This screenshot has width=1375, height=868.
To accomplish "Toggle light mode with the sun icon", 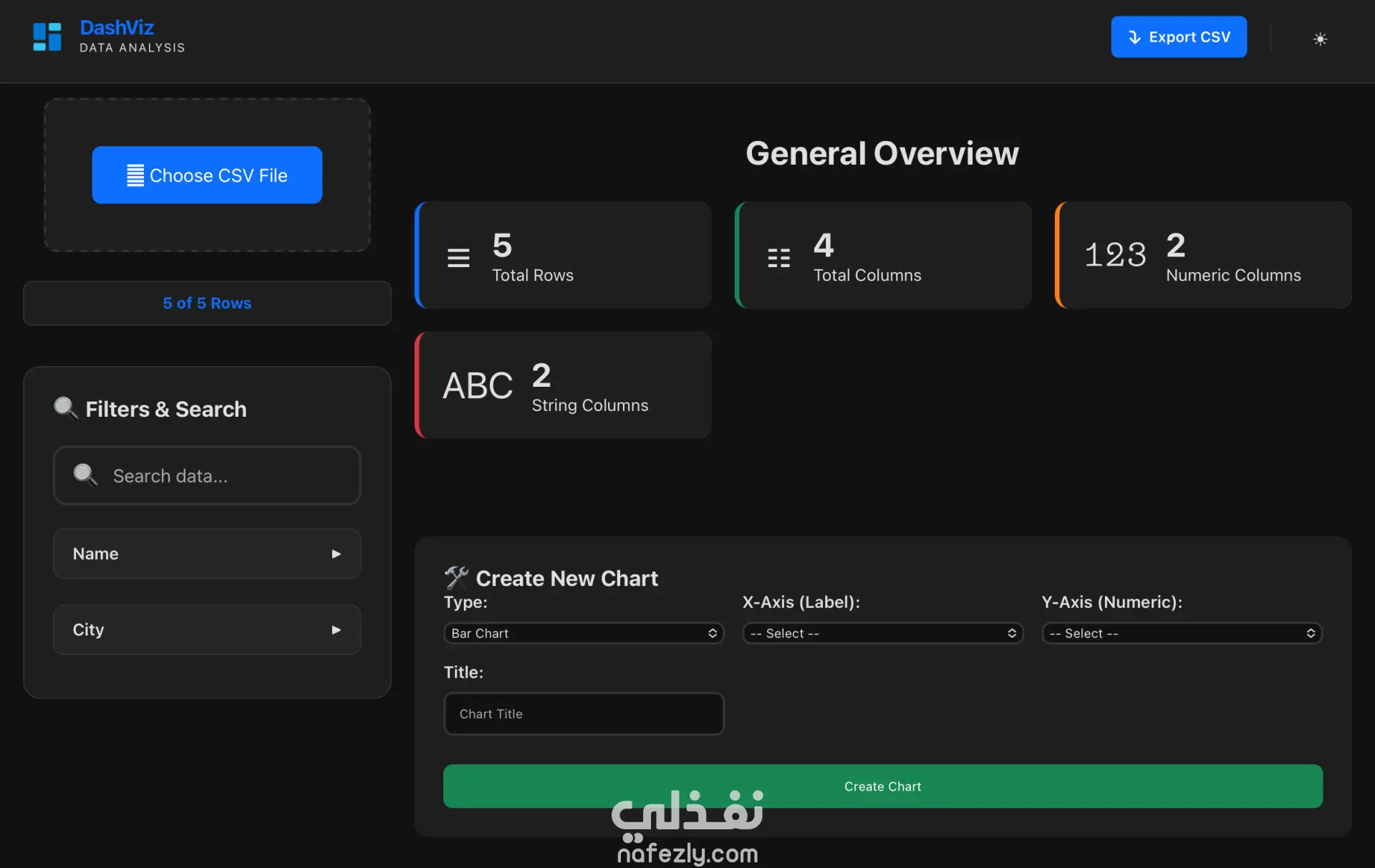I will 1320,39.
